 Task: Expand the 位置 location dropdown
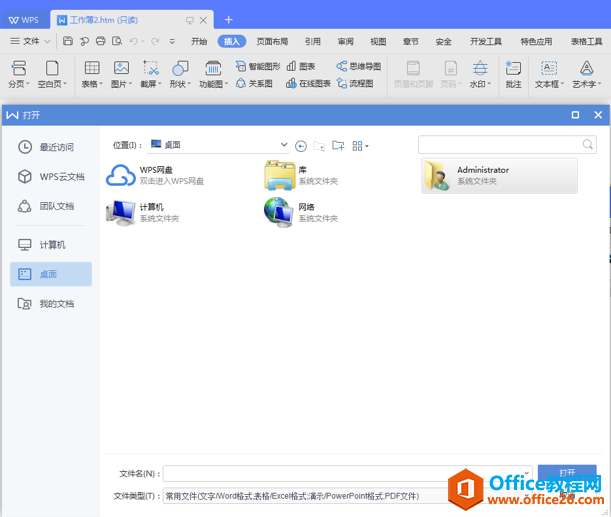pos(284,145)
